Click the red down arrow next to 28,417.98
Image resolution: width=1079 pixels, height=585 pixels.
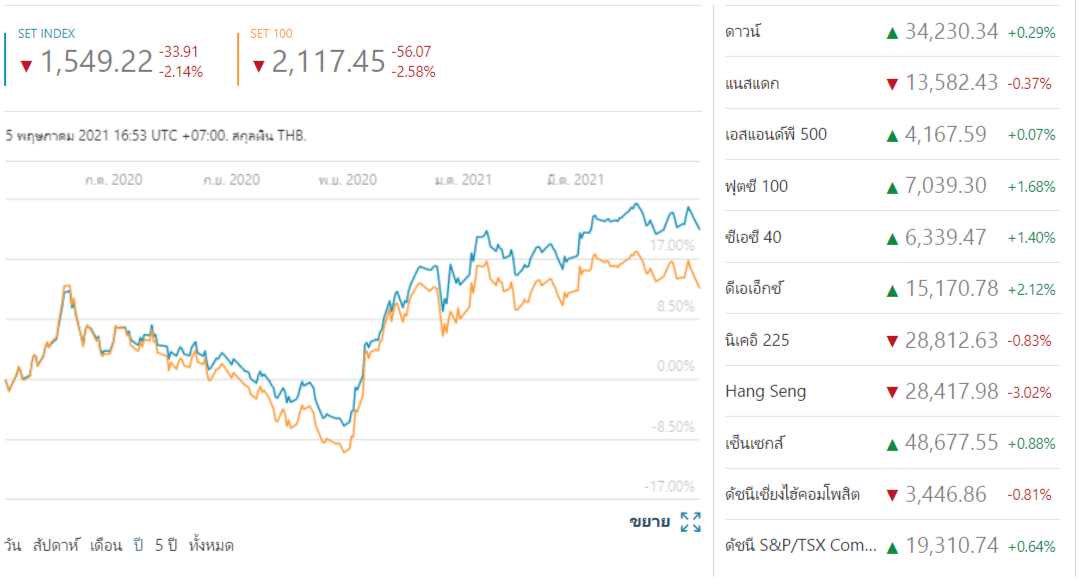pyautogui.click(x=892, y=392)
